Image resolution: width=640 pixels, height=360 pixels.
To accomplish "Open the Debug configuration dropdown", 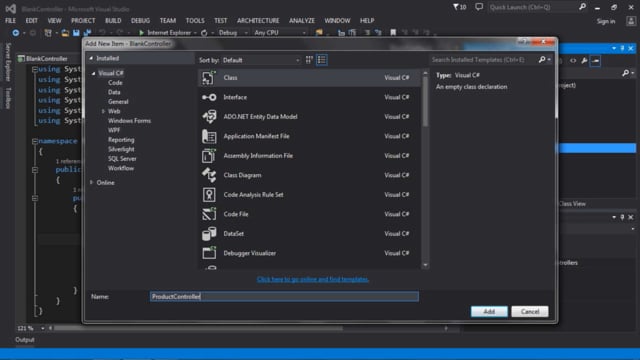I will click(233, 33).
